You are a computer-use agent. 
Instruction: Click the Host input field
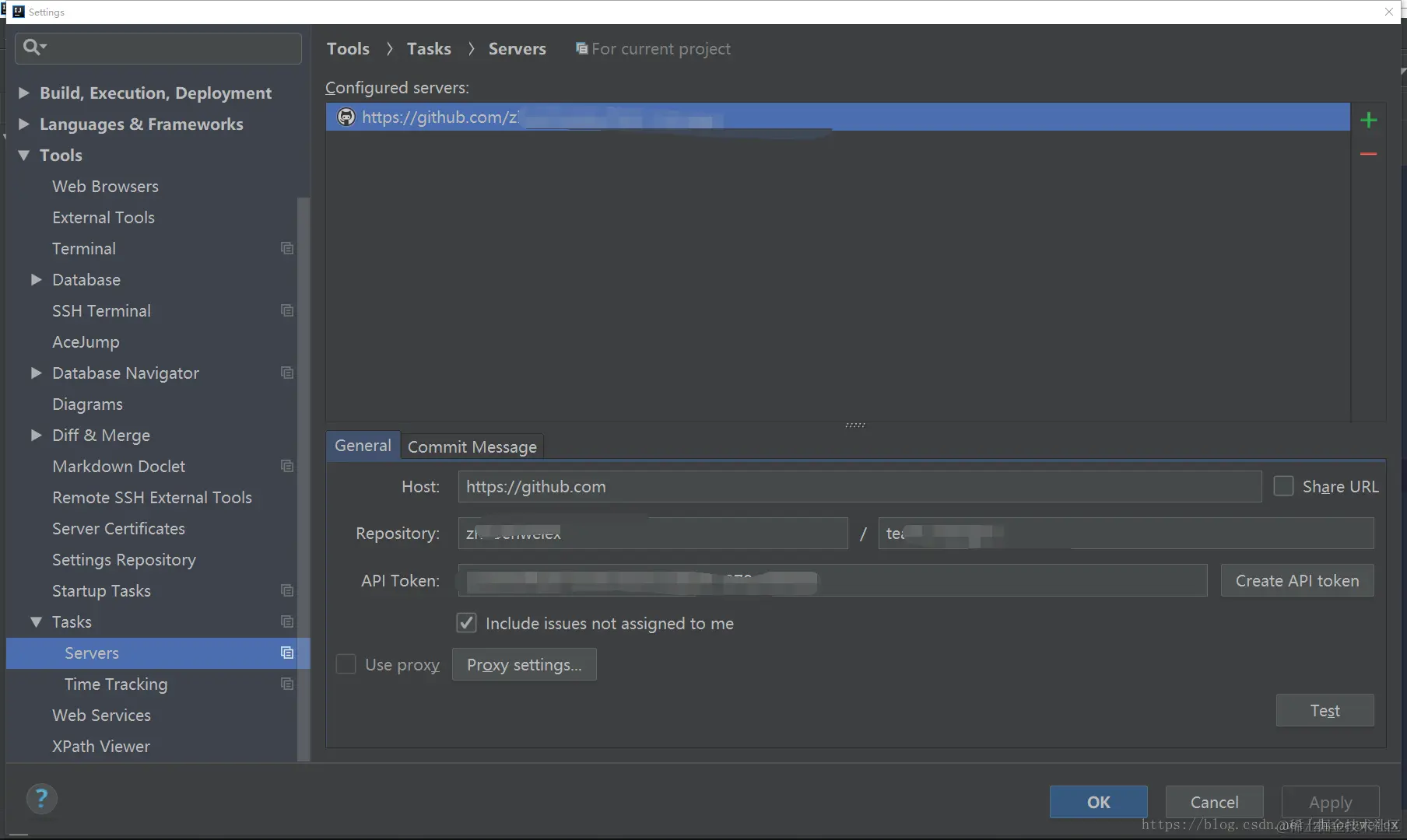tap(860, 486)
